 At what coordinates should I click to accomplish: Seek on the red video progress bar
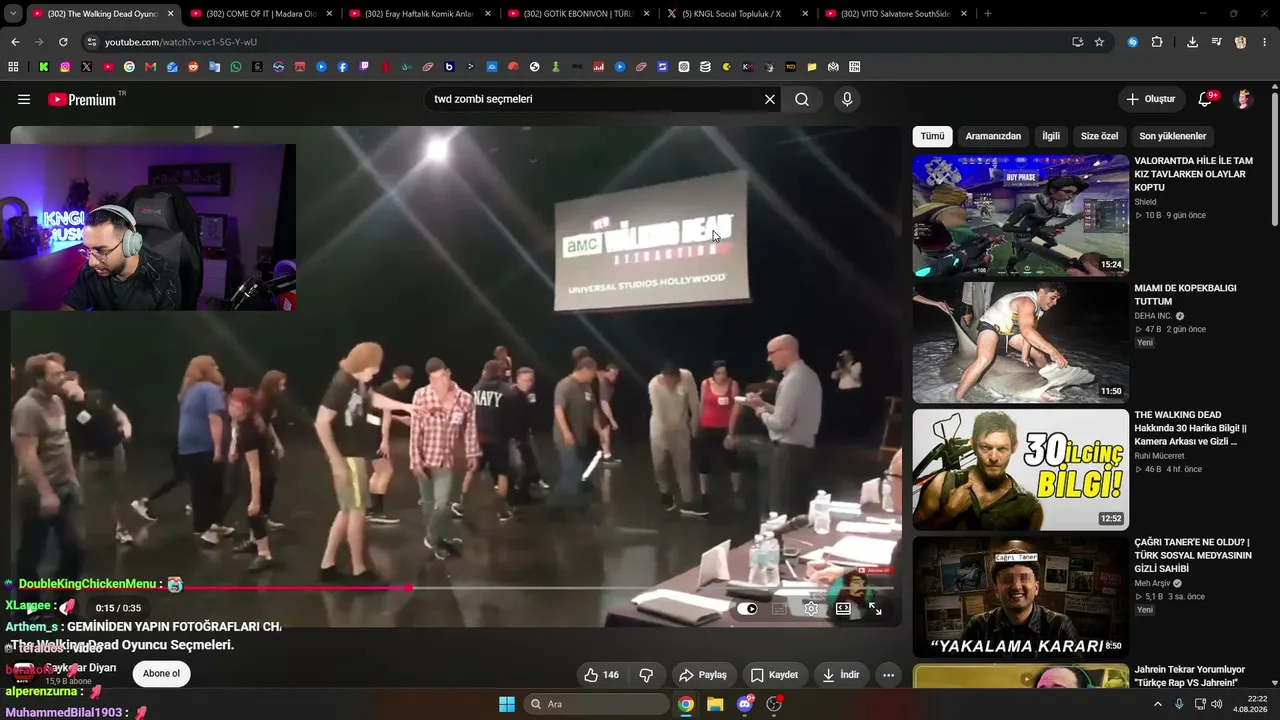[456, 588]
